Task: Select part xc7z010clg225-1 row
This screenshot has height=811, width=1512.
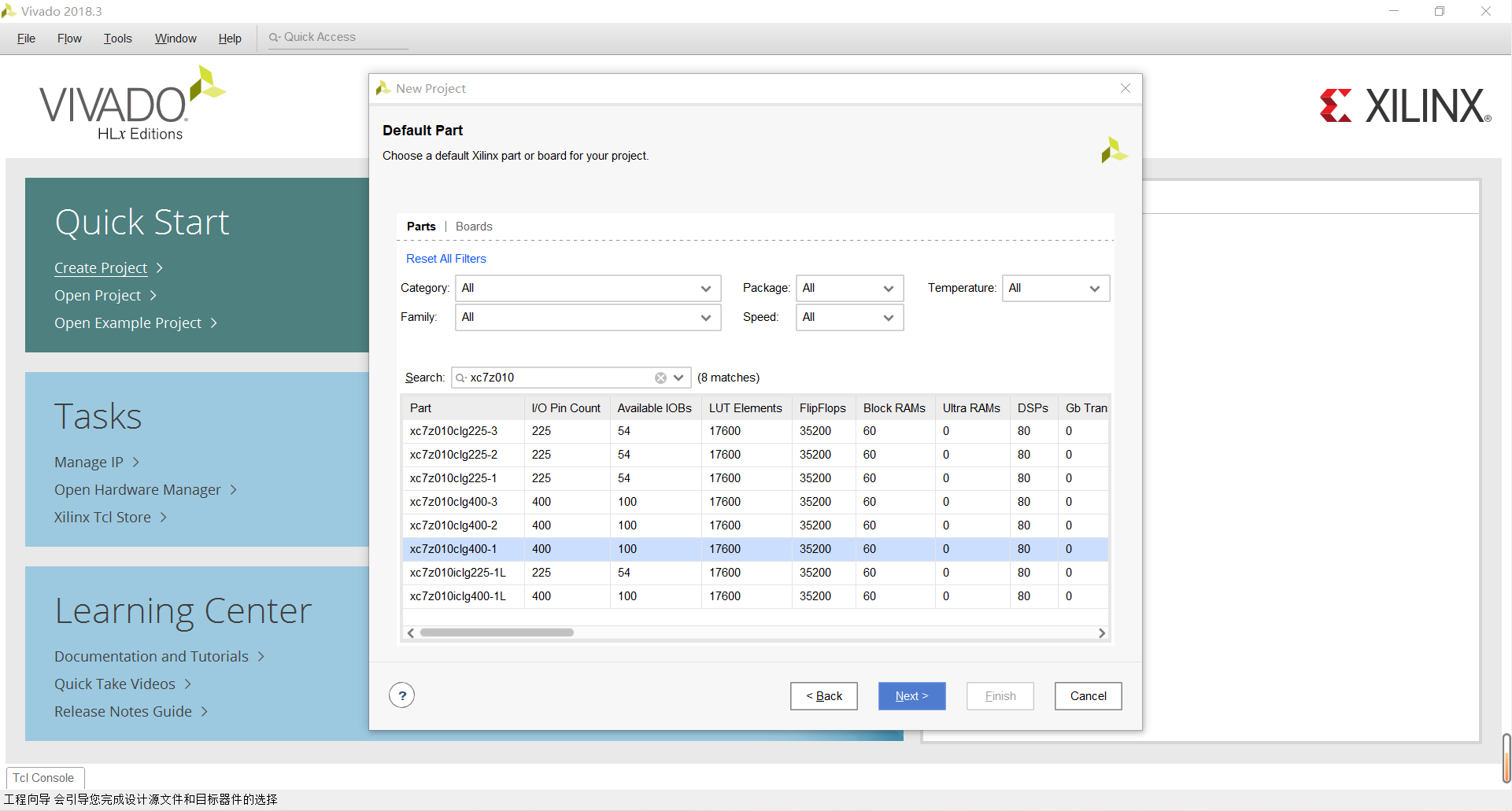Action: pos(756,478)
